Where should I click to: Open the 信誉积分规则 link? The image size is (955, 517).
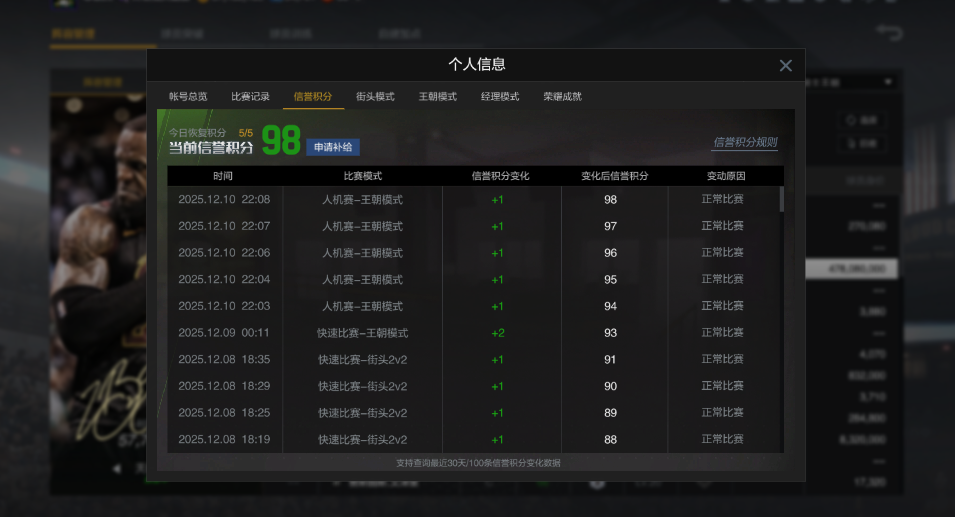[x=745, y=142]
